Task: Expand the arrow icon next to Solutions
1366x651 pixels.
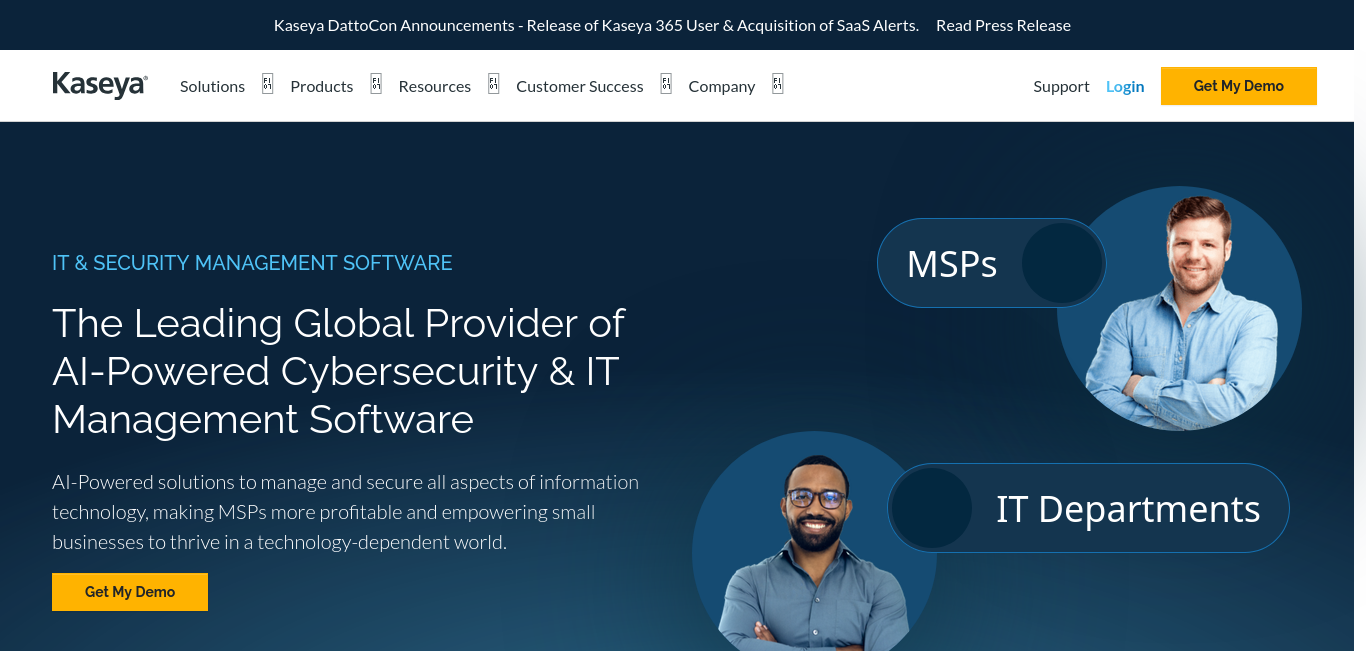Action: coord(267,83)
